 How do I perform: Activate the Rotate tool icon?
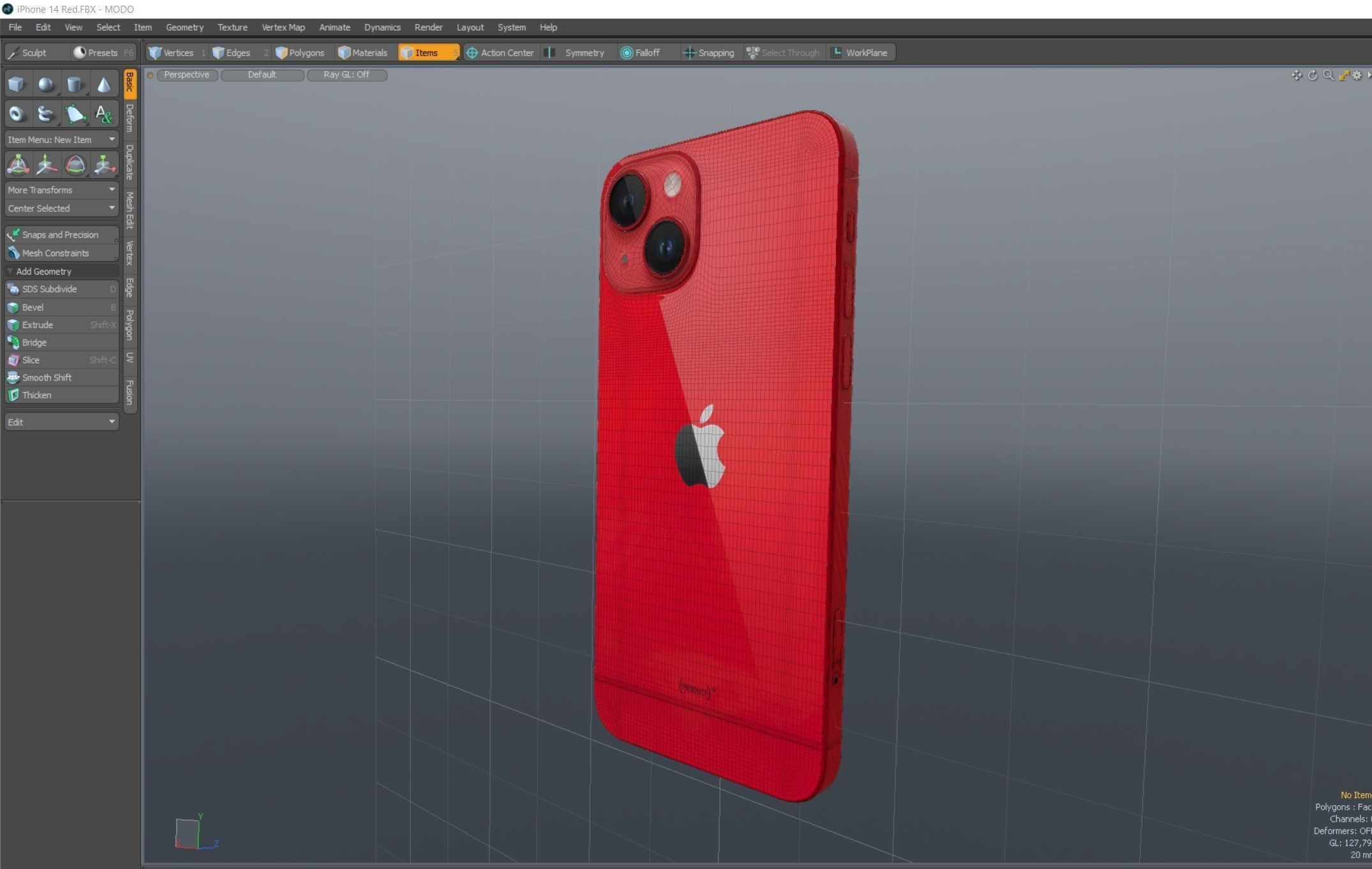(75, 165)
